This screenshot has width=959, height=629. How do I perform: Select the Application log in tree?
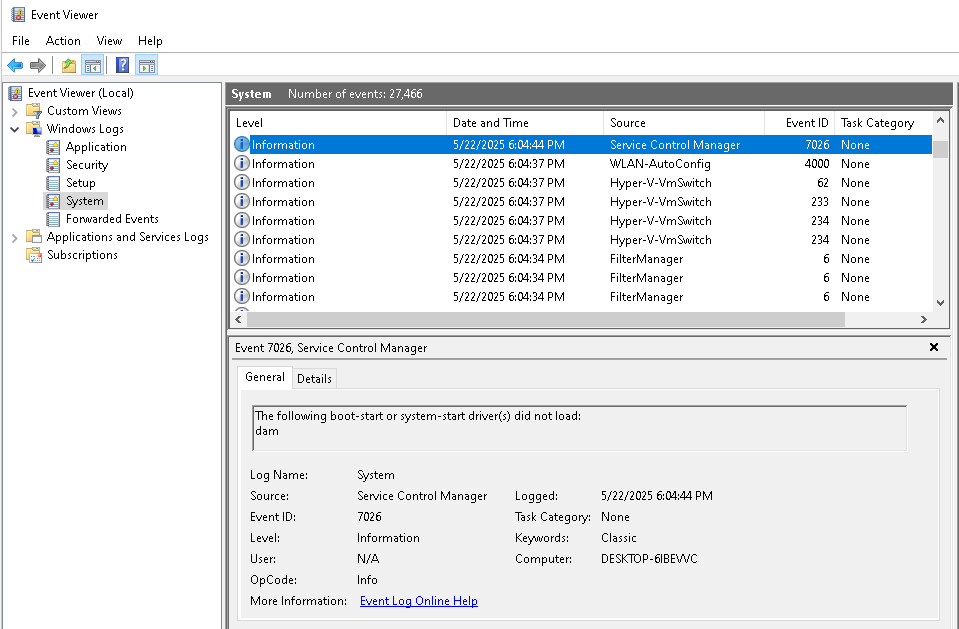(96, 147)
